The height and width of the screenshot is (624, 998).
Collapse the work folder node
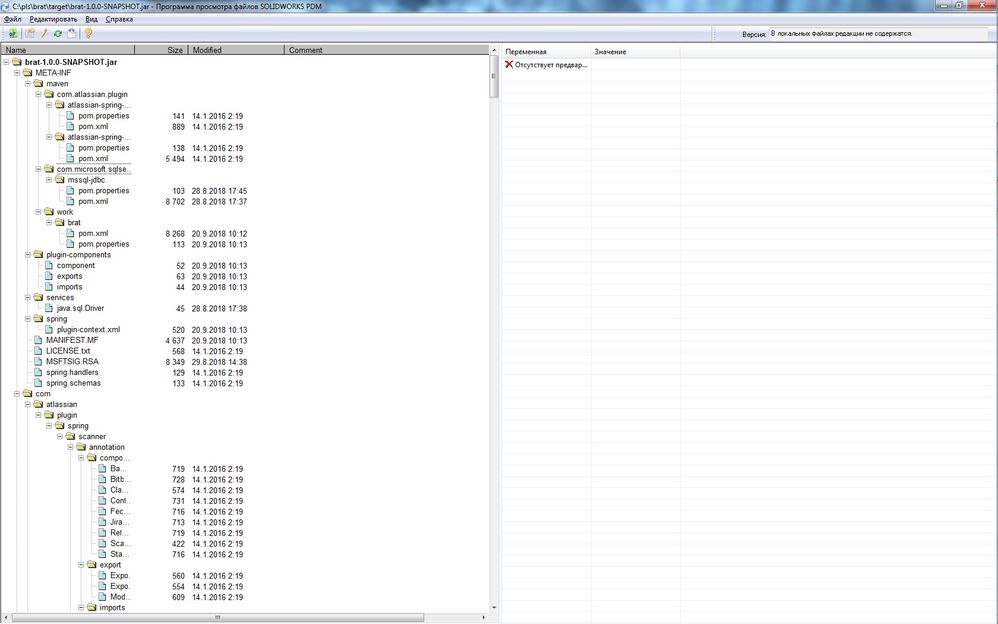click(x=38, y=211)
